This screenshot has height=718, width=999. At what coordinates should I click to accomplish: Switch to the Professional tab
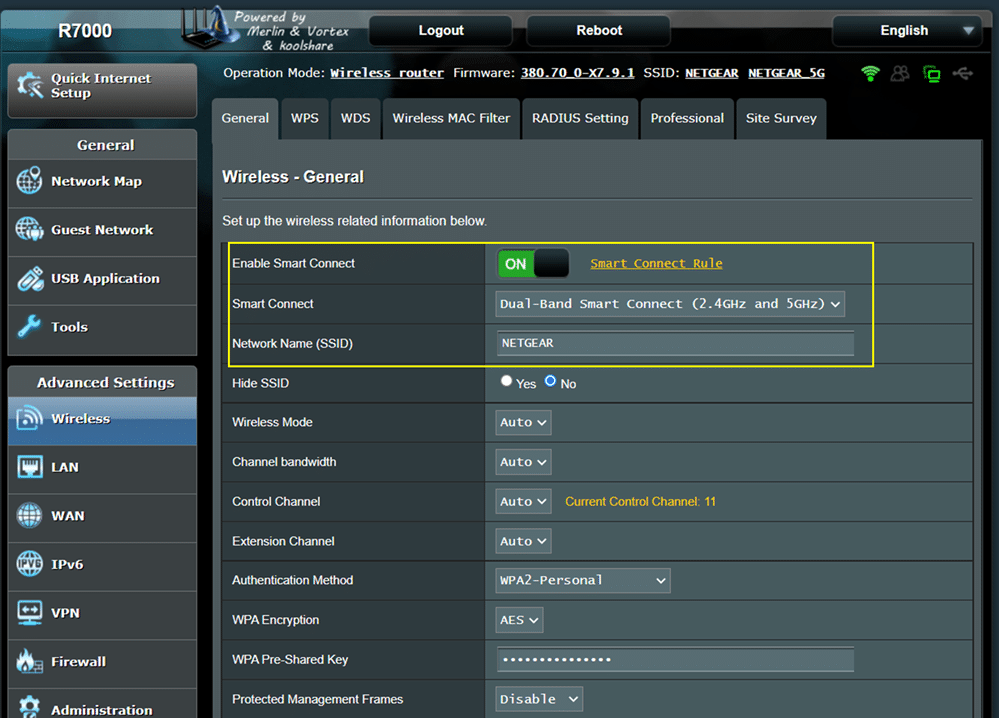[x=687, y=118]
